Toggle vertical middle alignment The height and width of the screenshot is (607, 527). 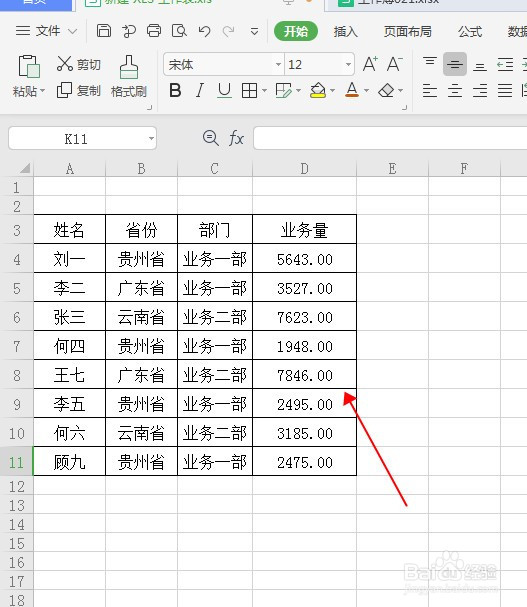coord(455,64)
